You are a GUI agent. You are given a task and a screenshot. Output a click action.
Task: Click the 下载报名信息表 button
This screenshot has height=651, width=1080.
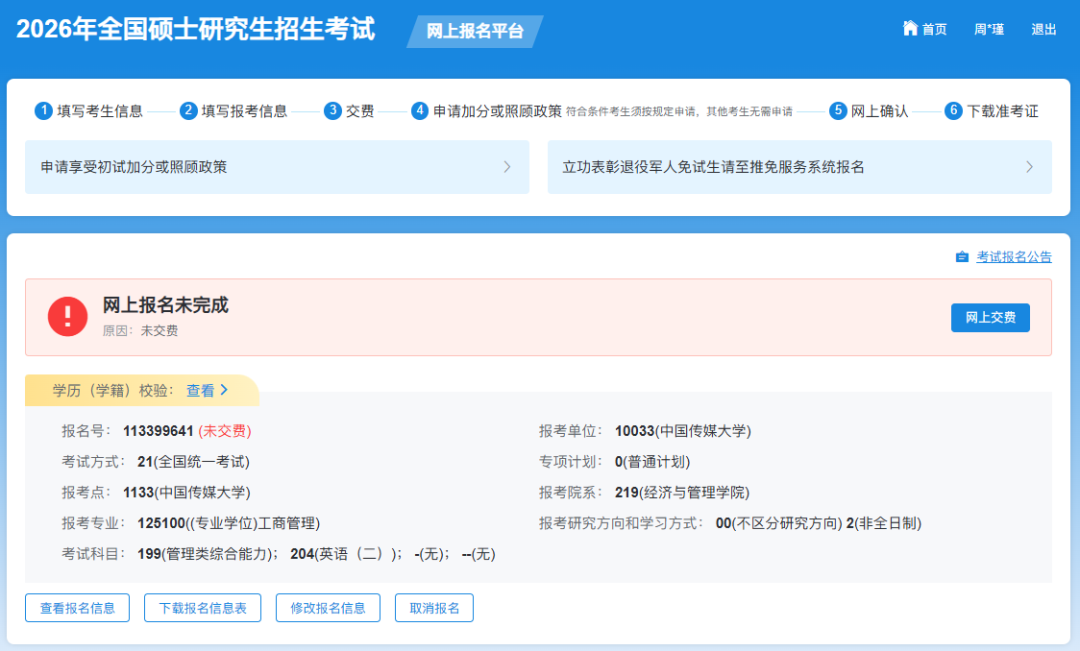202,607
